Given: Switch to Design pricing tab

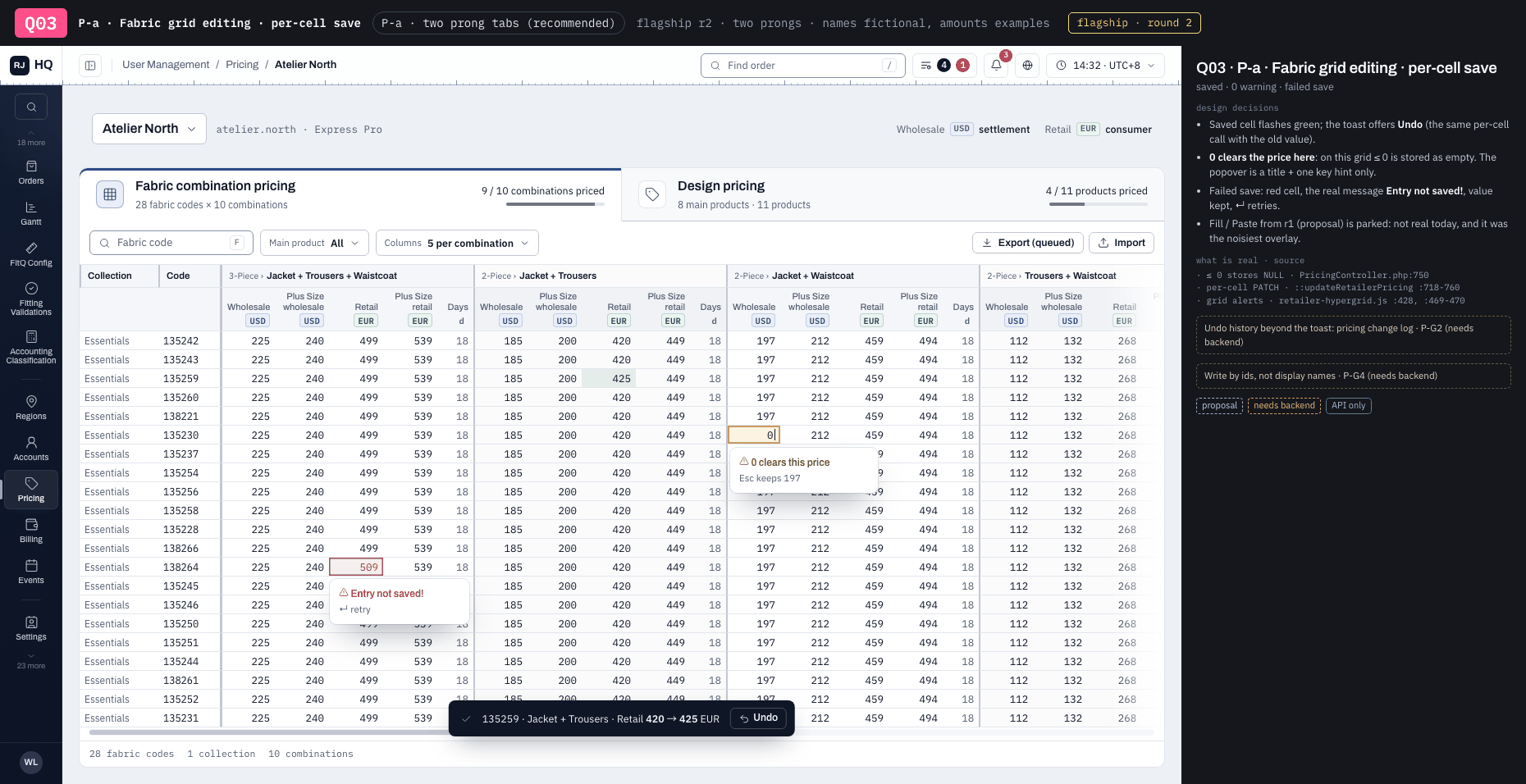Looking at the screenshot, I should (x=893, y=195).
